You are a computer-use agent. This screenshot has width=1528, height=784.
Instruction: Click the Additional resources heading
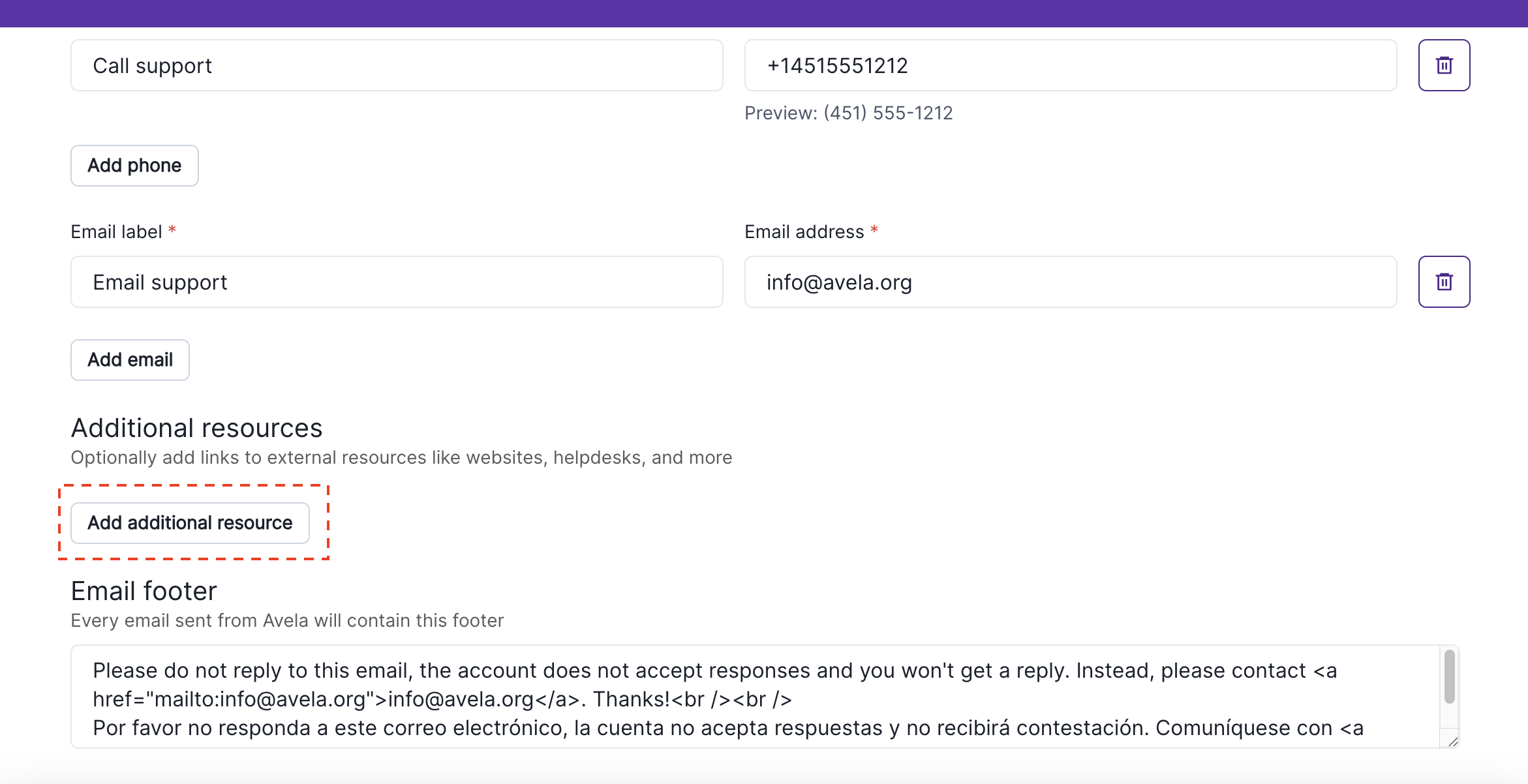point(196,429)
